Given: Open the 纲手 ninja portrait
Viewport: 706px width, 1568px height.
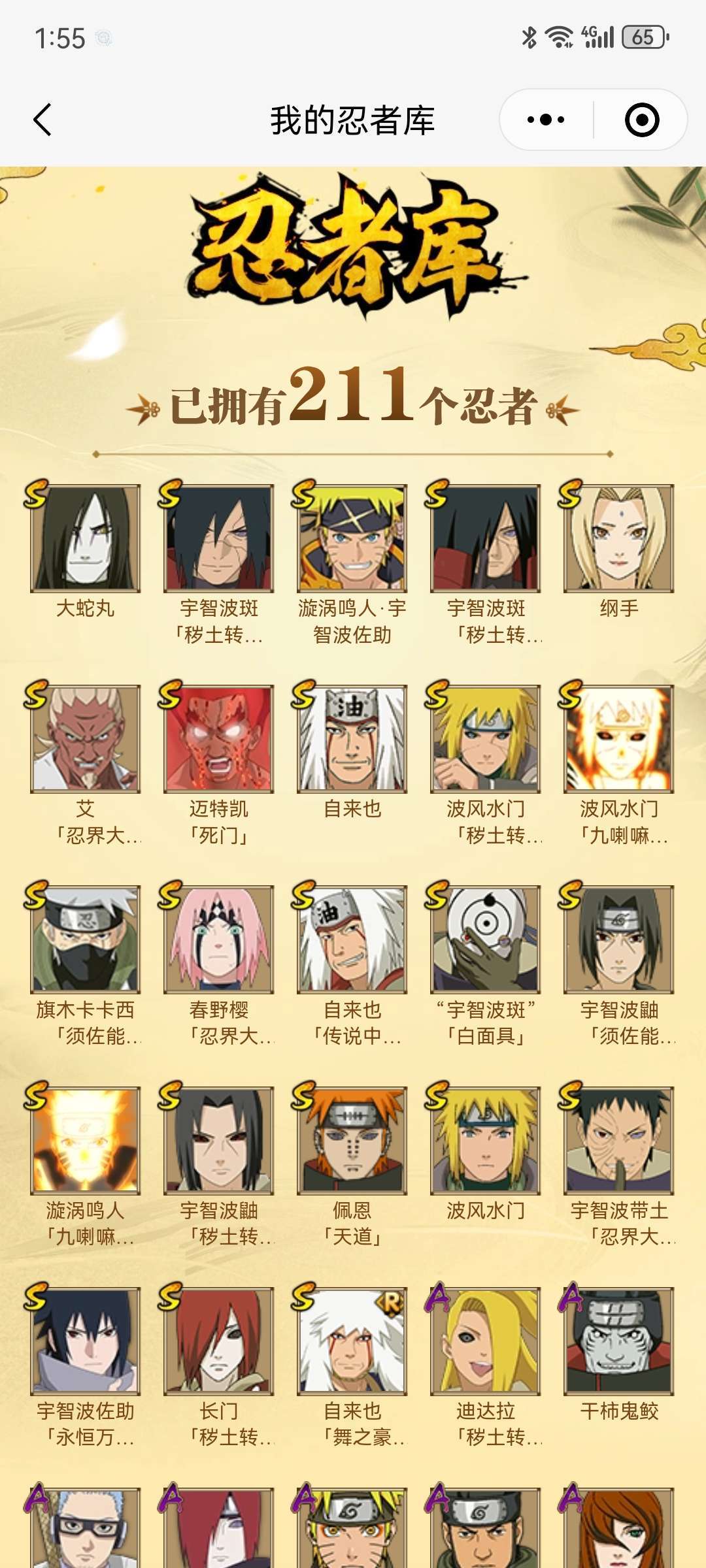Looking at the screenshot, I should click(x=619, y=538).
